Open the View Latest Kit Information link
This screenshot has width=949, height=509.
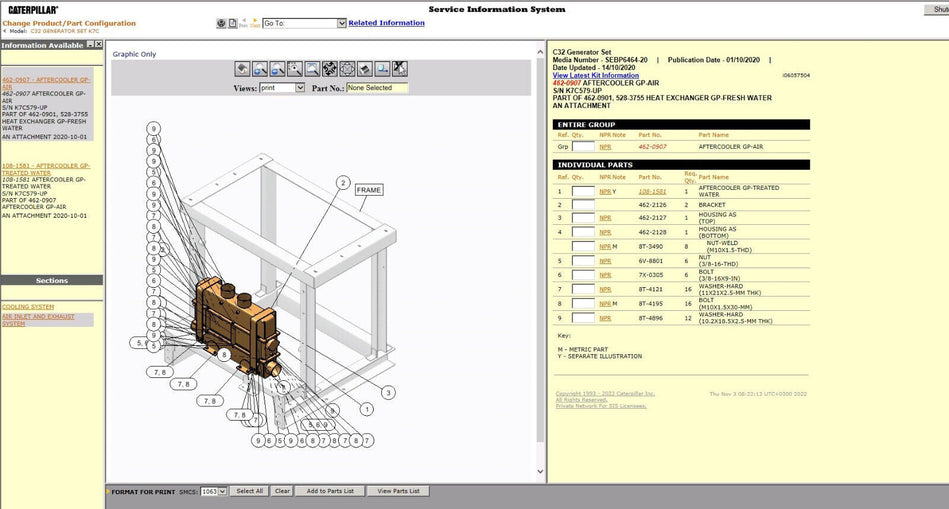(x=596, y=75)
